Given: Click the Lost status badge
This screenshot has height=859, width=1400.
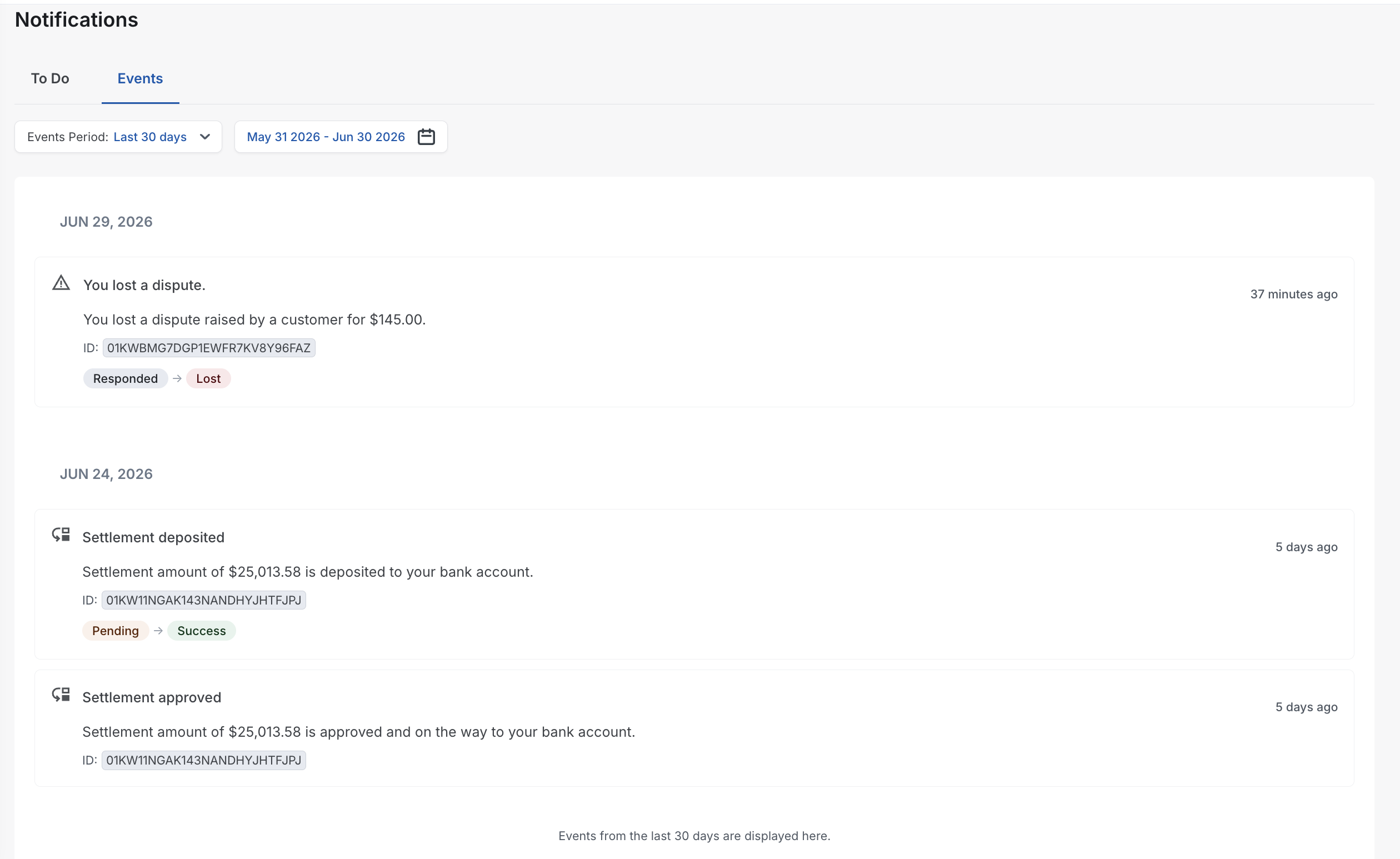Looking at the screenshot, I should pyautogui.click(x=208, y=378).
